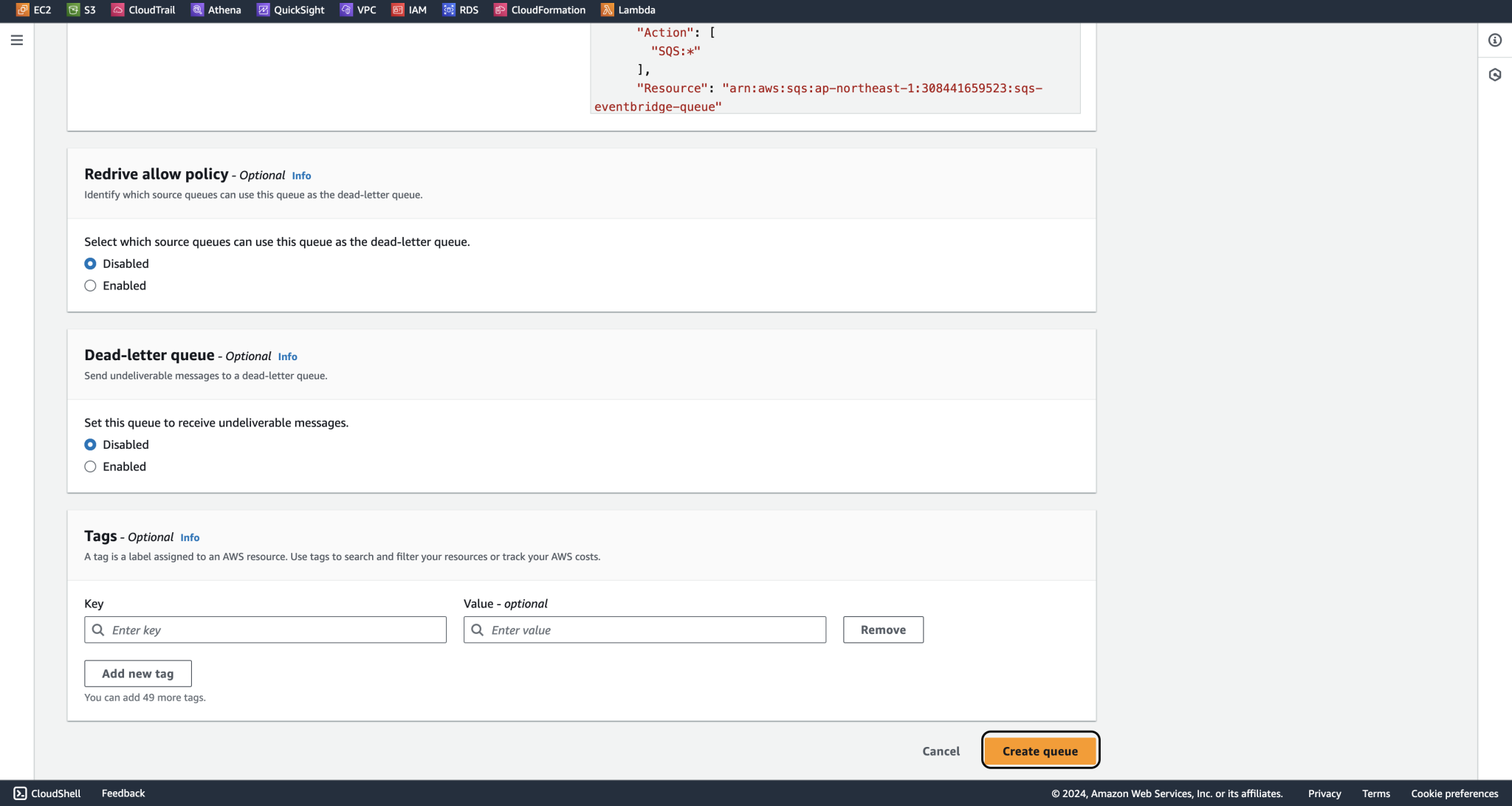This screenshot has width=1512, height=806.
Task: Open the EC2 service shortcut icon
Action: [22, 10]
